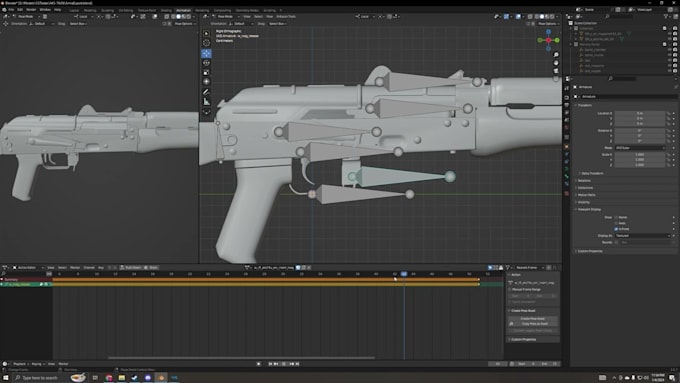The image size is (680, 383).
Task: Open the Pose menu in right viewport
Action: click(269, 16)
